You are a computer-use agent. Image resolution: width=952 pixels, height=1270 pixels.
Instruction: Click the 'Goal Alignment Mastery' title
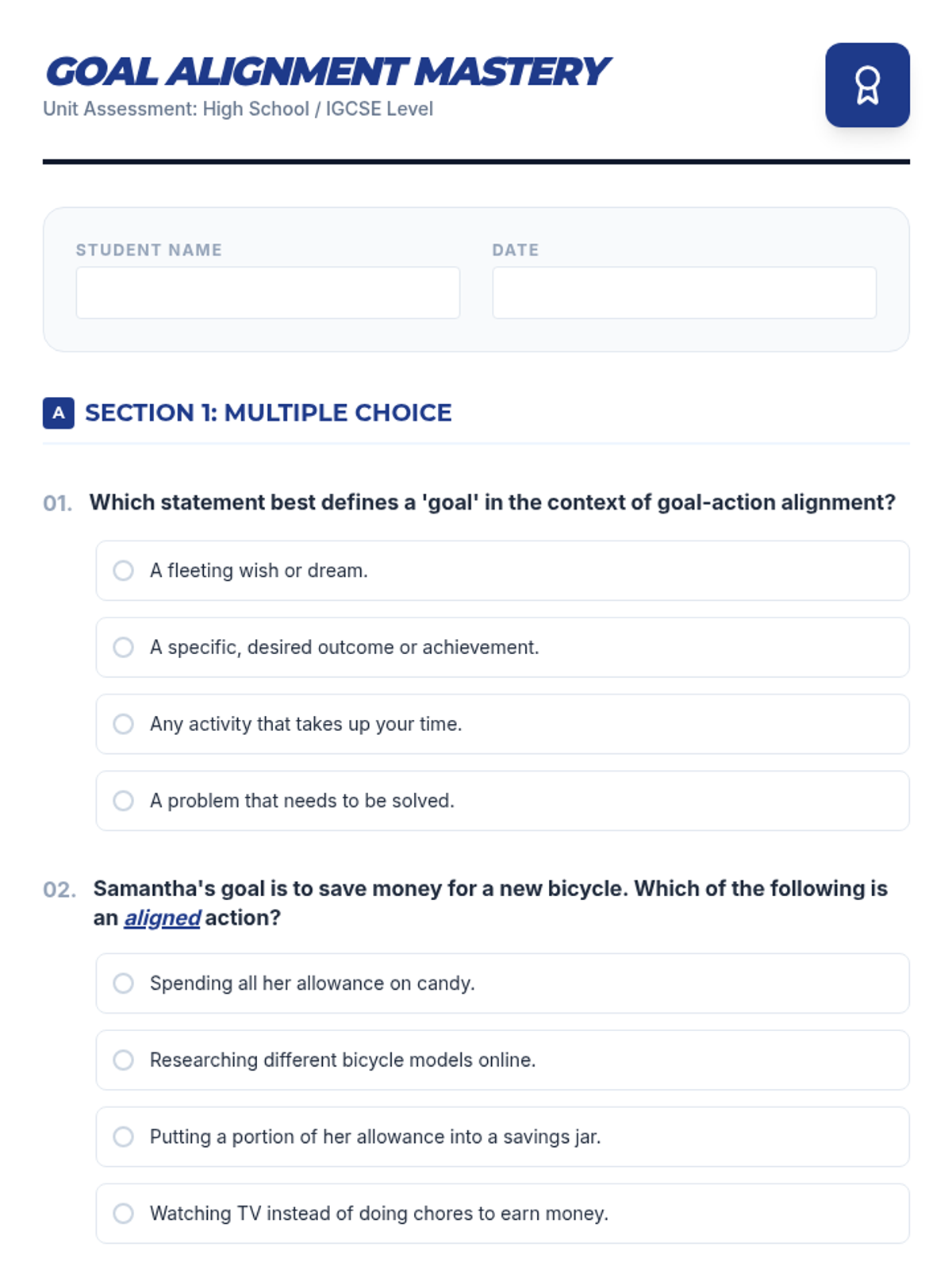[x=327, y=71]
